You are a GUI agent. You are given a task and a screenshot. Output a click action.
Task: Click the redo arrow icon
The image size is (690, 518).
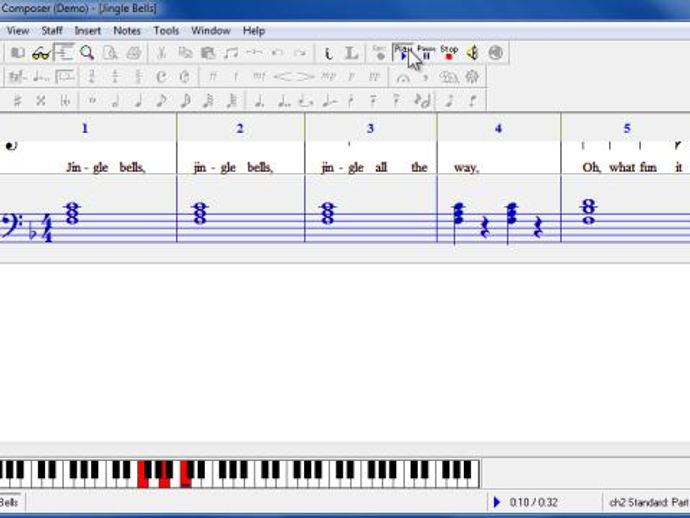click(301, 53)
